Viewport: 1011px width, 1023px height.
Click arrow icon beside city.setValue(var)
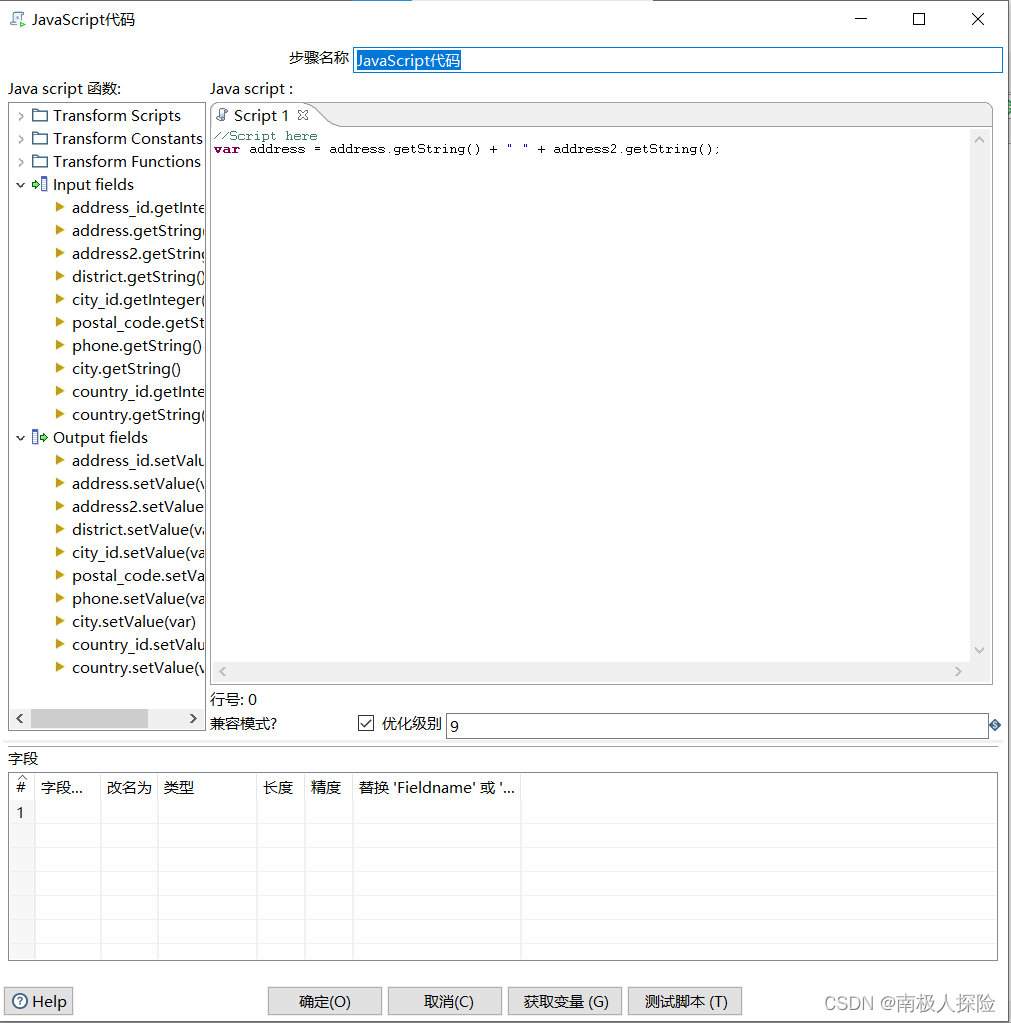[x=60, y=621]
